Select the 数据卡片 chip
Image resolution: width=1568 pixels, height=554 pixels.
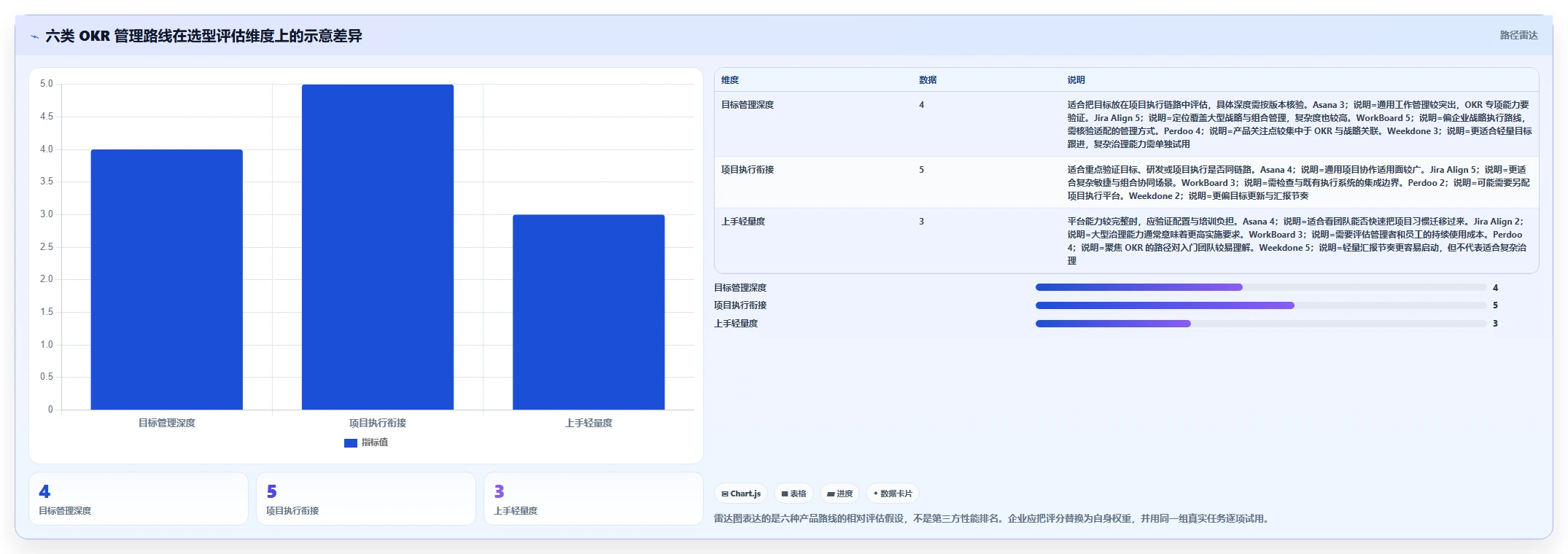[x=893, y=493]
